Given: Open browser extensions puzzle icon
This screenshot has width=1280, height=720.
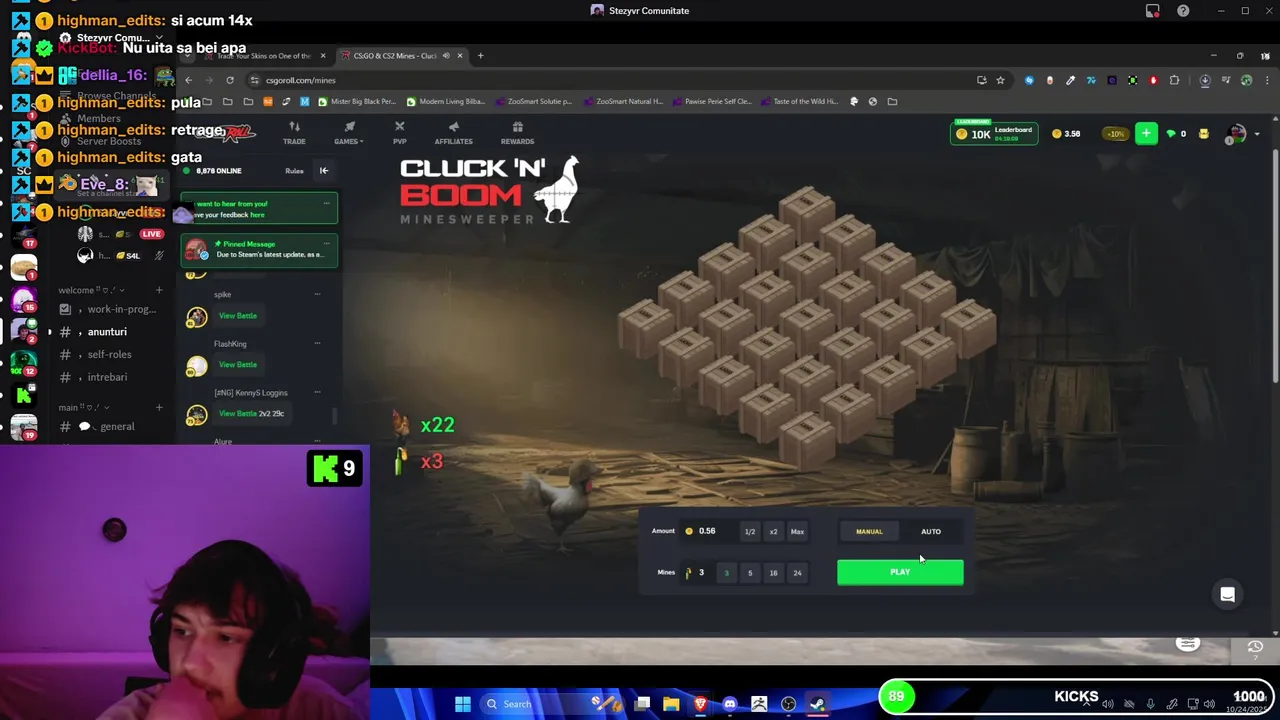Looking at the screenshot, I should coord(1174,80).
